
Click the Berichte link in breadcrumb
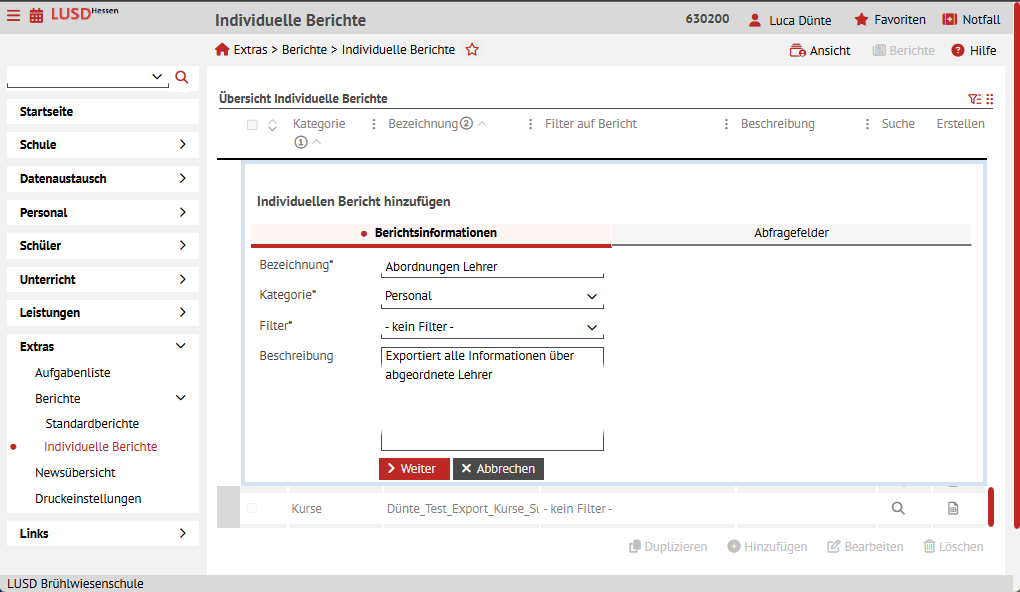(304, 49)
